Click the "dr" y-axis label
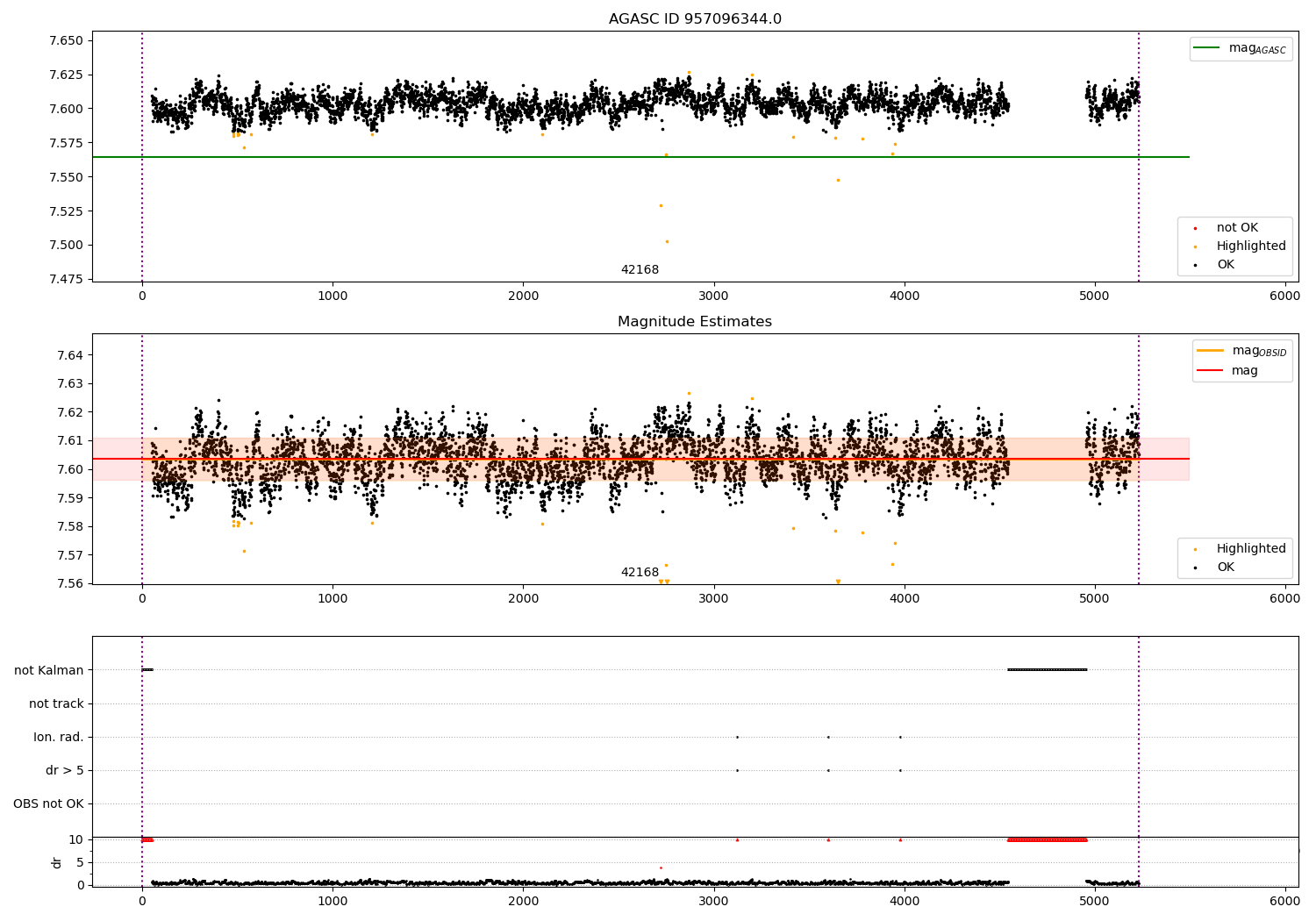The height and width of the screenshot is (921, 1316). point(57,862)
